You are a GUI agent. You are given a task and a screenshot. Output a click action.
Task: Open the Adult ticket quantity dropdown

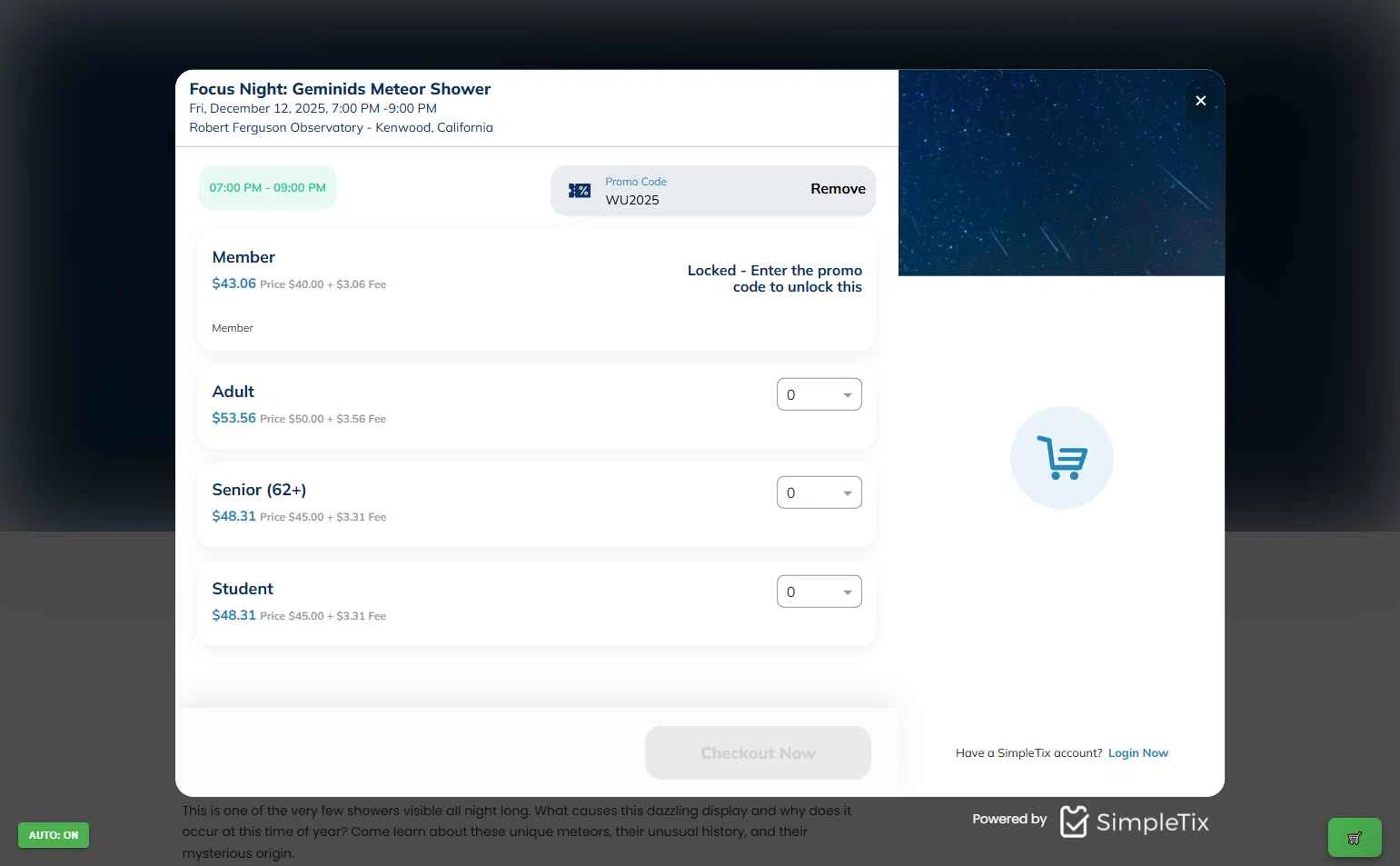click(819, 394)
